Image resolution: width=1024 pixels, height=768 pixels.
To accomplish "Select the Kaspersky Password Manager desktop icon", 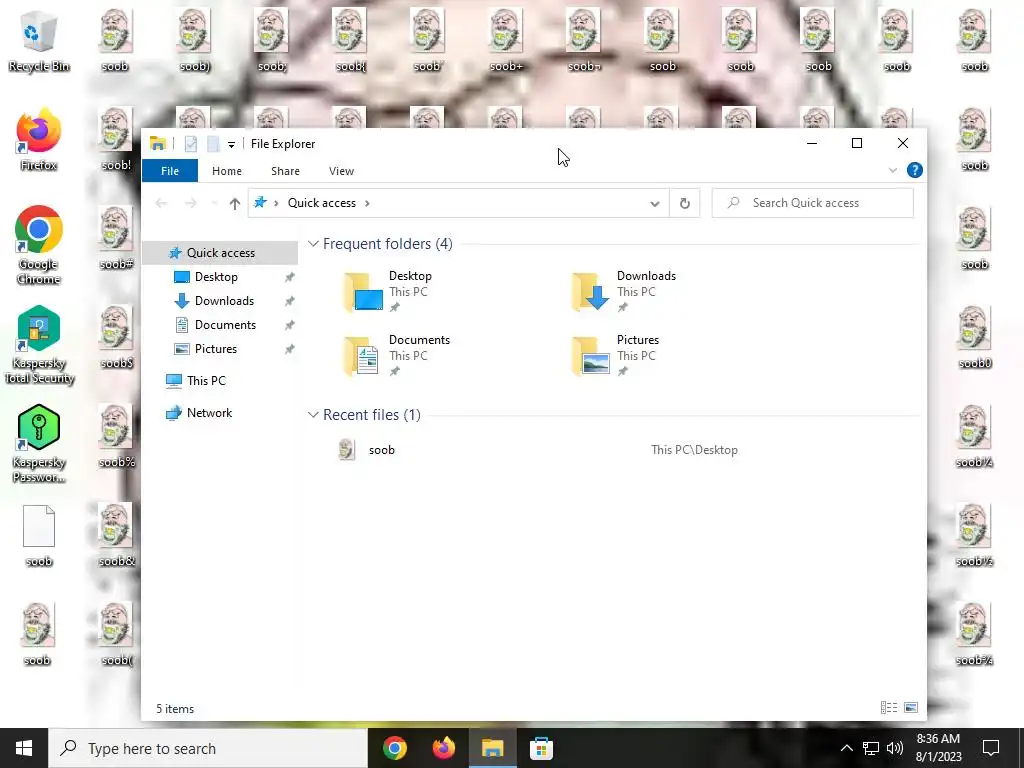I will (x=39, y=444).
